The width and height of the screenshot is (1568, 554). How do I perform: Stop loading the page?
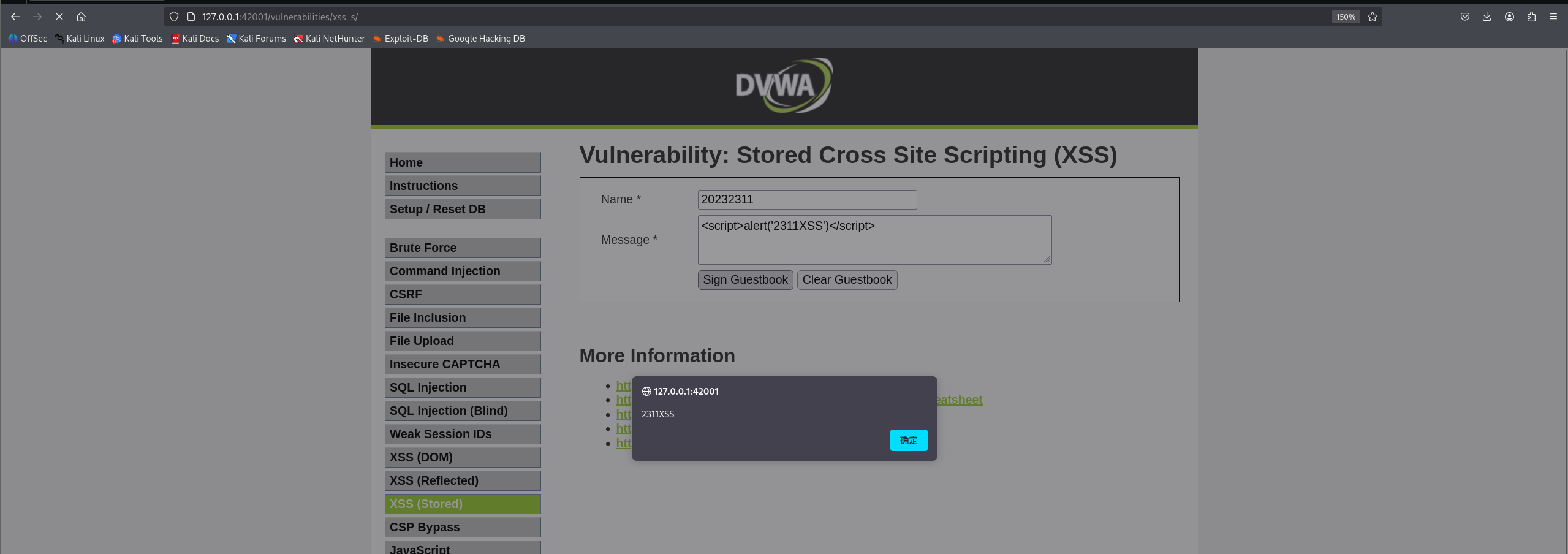click(x=59, y=17)
